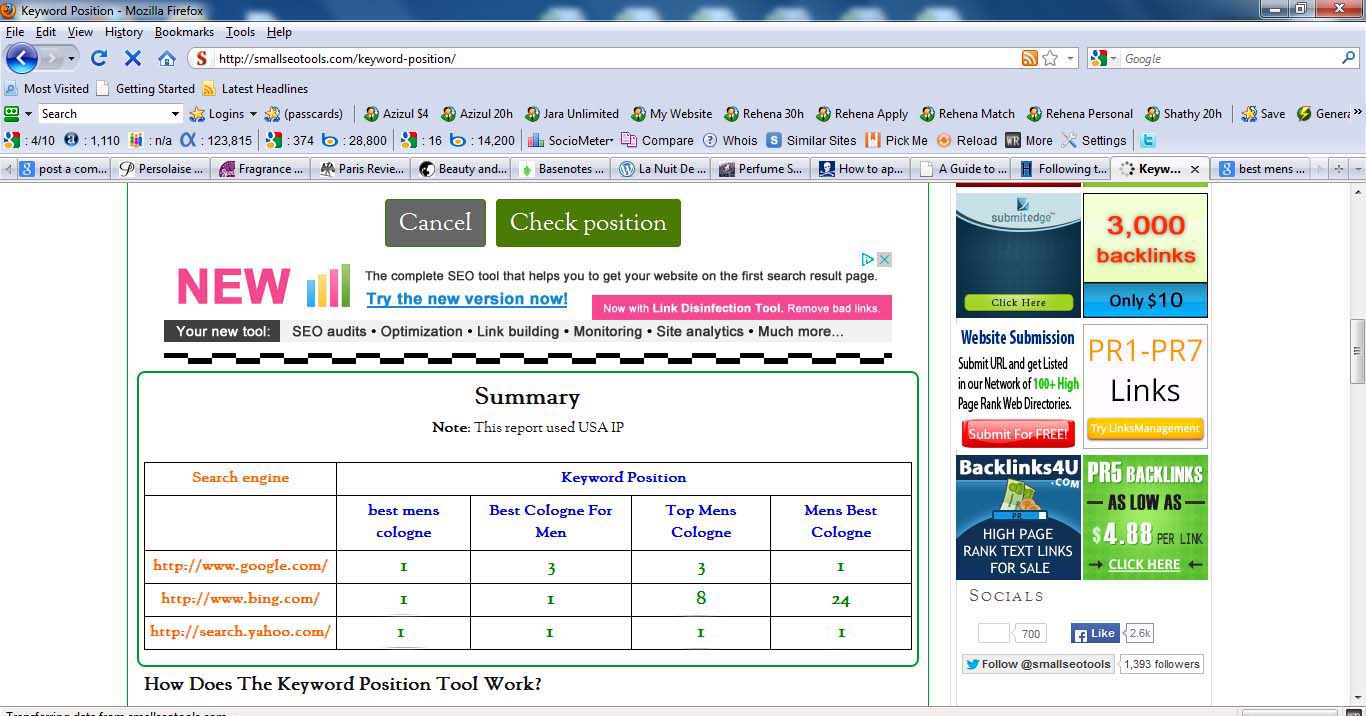Image resolution: width=1366 pixels, height=716 pixels.
Task: Select Pick Me in the toolbar
Action: [x=896, y=140]
